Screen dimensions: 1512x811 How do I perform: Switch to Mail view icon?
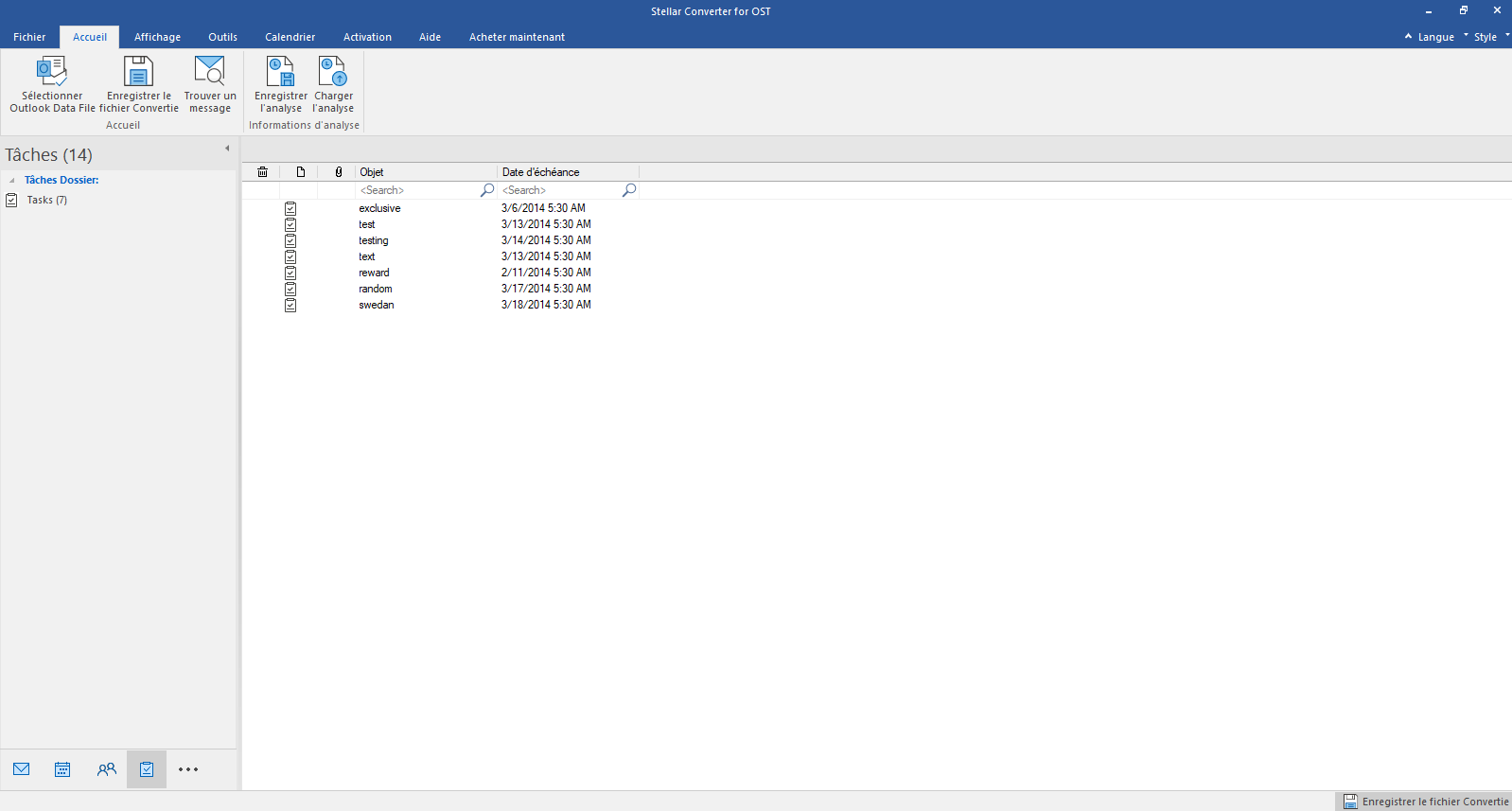22,769
